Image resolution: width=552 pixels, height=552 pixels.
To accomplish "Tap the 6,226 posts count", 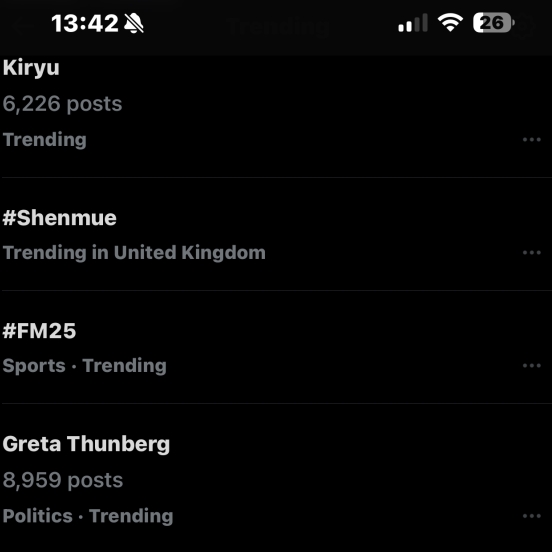I will pyautogui.click(x=62, y=104).
